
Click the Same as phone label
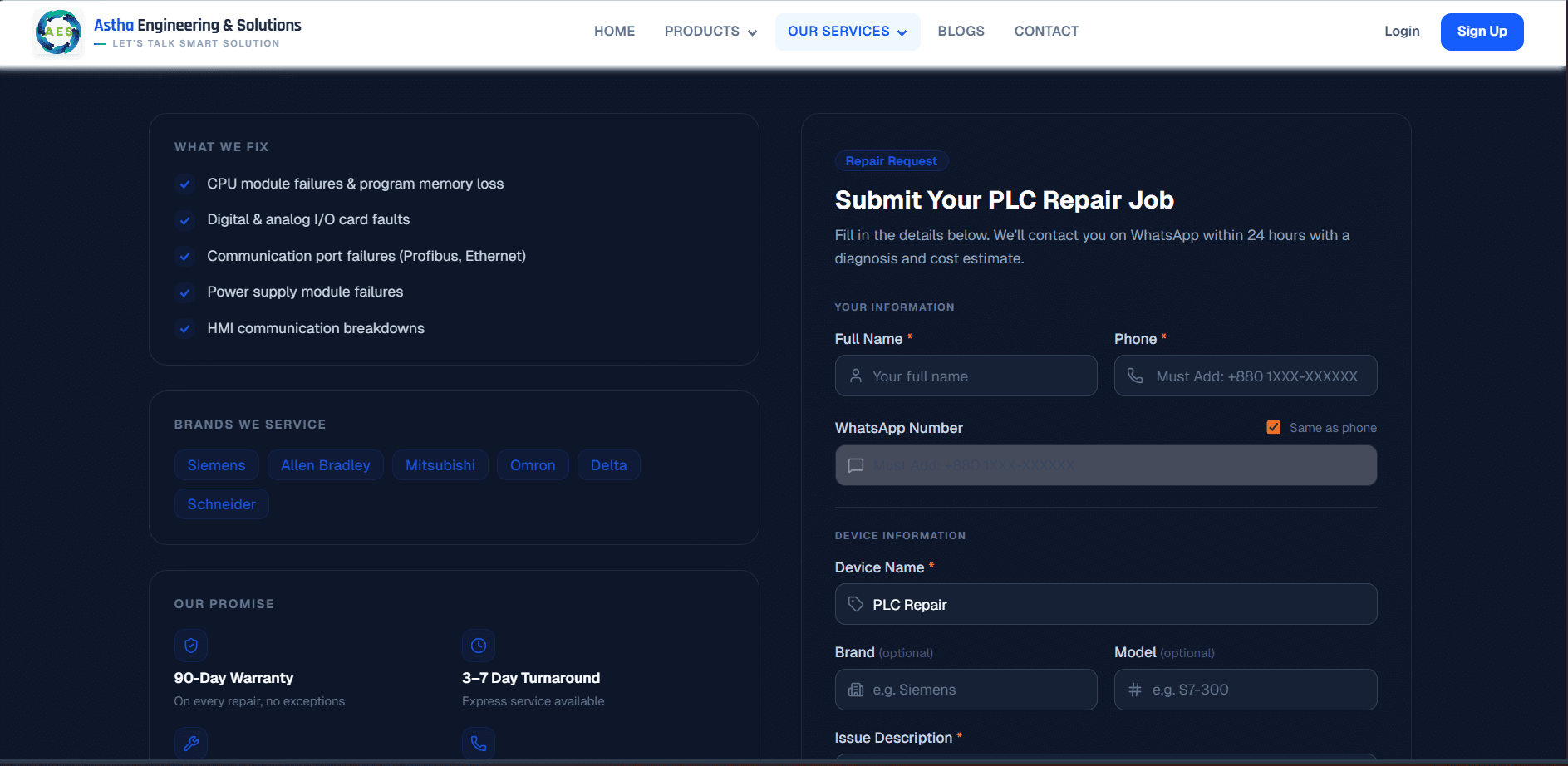[1333, 428]
